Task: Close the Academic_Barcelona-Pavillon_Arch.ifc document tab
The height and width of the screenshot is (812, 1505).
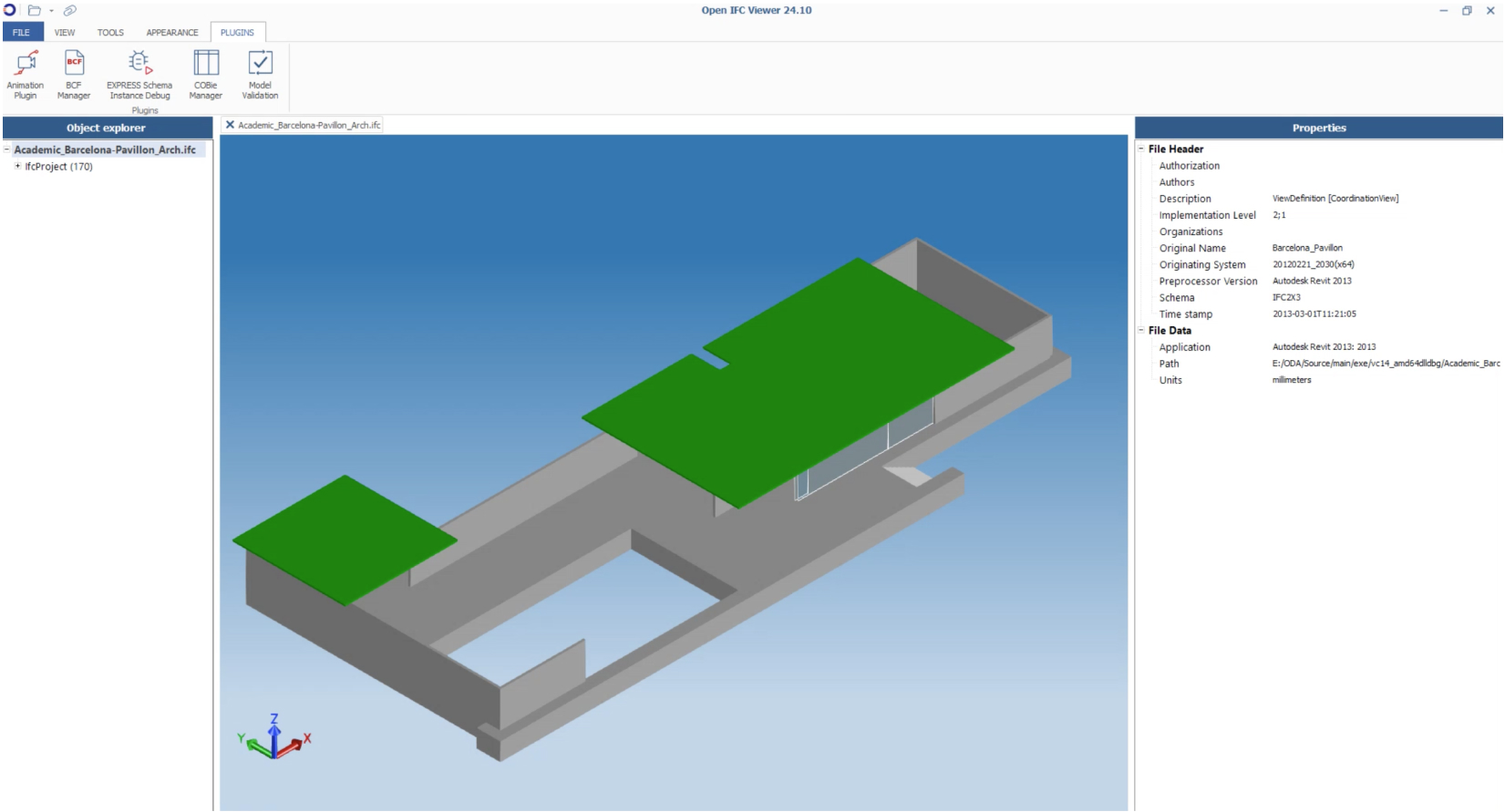Action: coord(230,125)
